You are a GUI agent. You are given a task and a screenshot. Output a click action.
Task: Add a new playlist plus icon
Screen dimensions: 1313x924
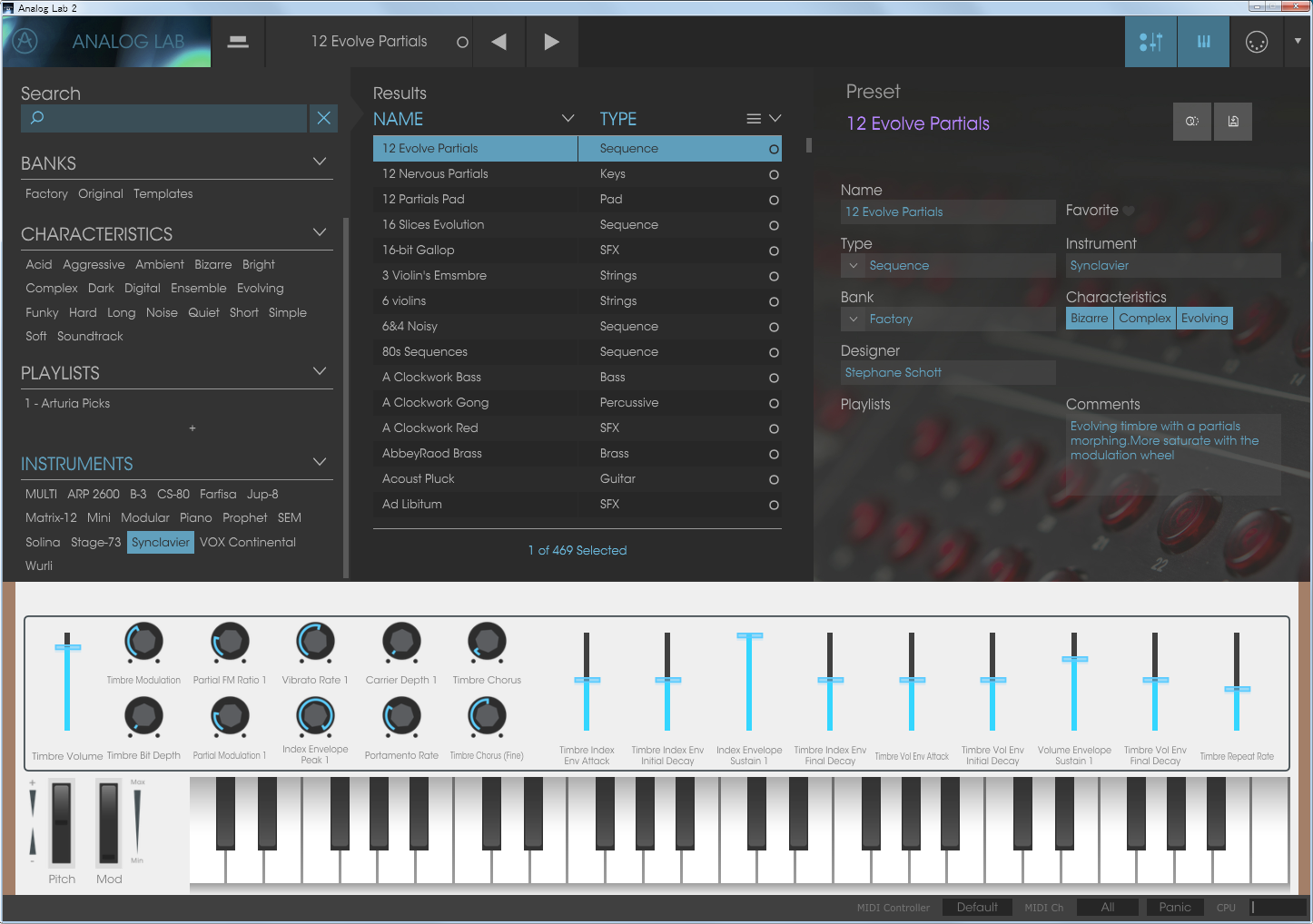tap(193, 428)
